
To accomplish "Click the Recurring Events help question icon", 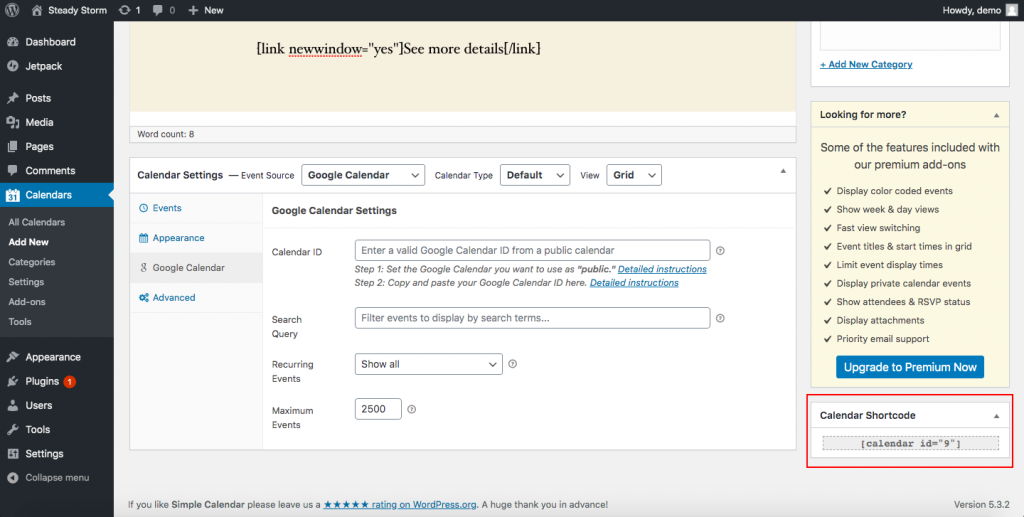I will pos(513,364).
